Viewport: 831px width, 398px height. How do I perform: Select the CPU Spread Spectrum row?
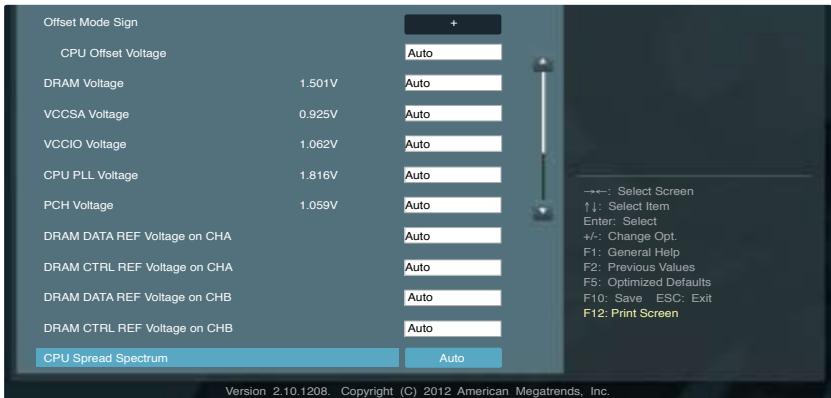tap(217, 358)
